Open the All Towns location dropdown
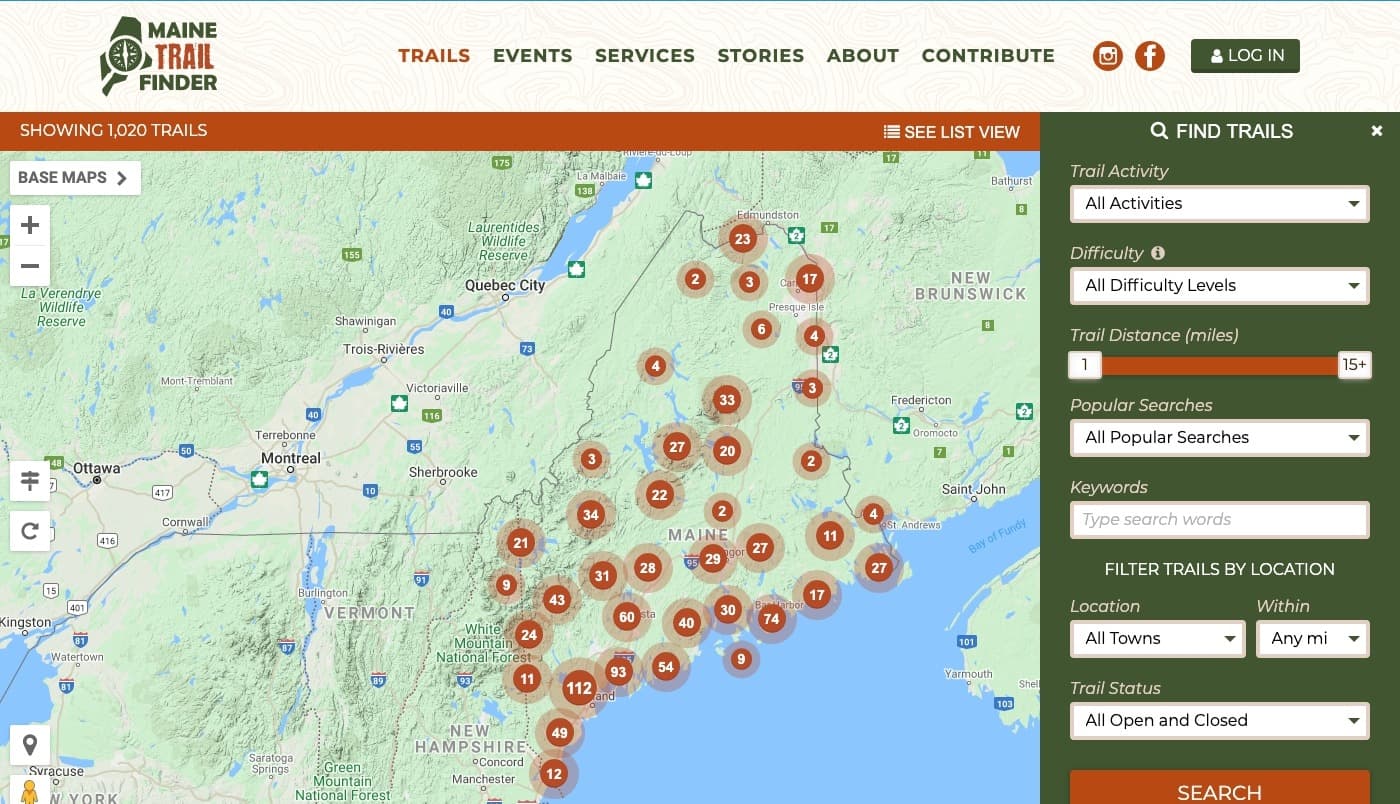 tap(1157, 639)
